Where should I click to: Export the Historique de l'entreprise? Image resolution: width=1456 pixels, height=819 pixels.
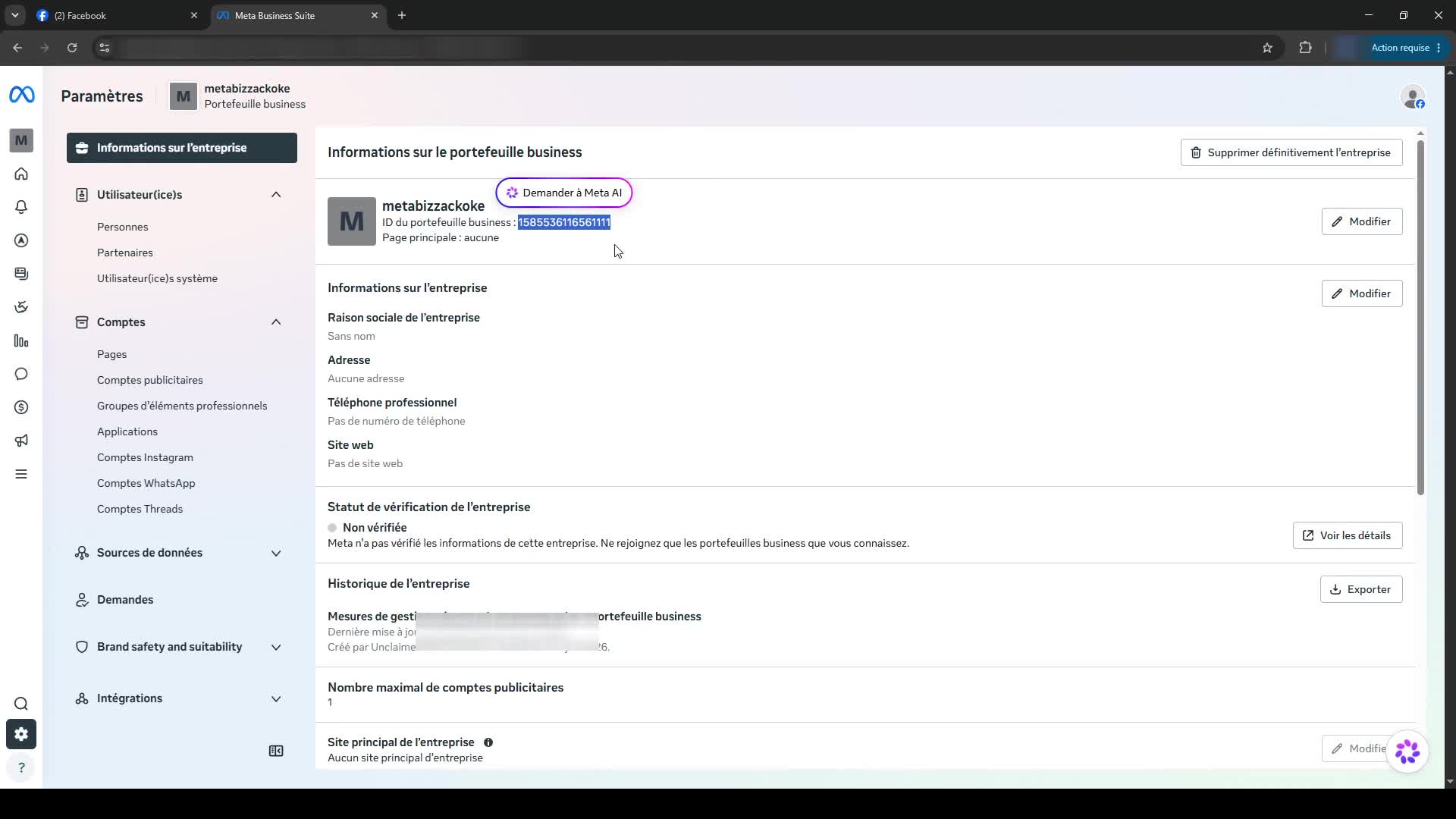1360,589
